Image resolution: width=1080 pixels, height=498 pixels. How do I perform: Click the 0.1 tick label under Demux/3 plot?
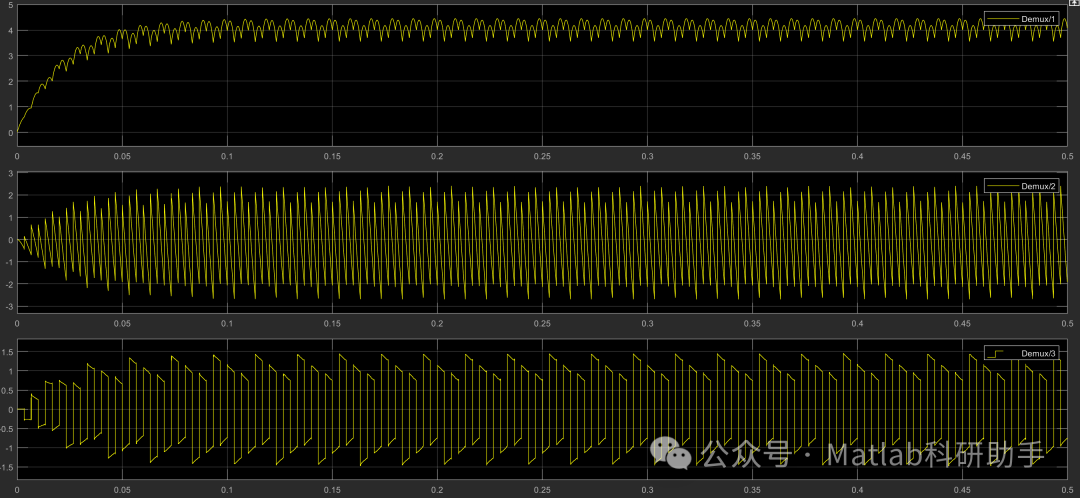tap(227, 492)
